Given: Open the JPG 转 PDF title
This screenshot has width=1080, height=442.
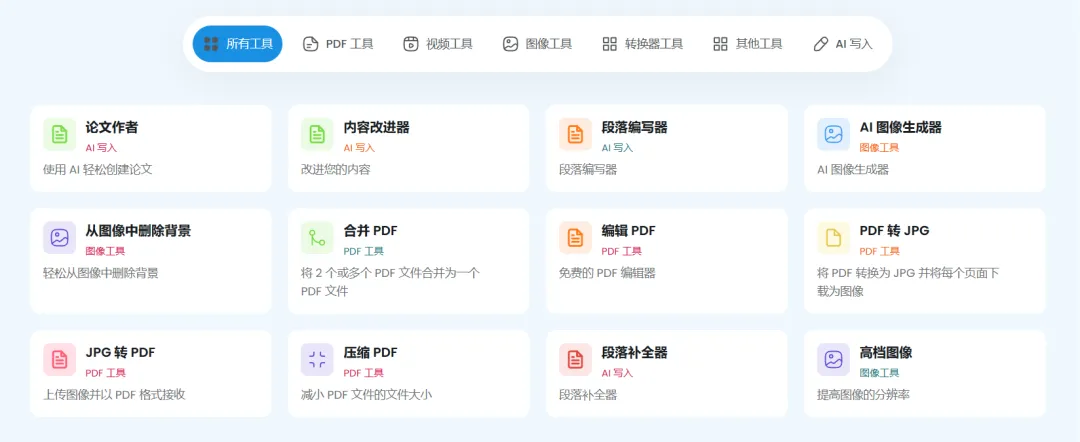Looking at the screenshot, I should (121, 352).
